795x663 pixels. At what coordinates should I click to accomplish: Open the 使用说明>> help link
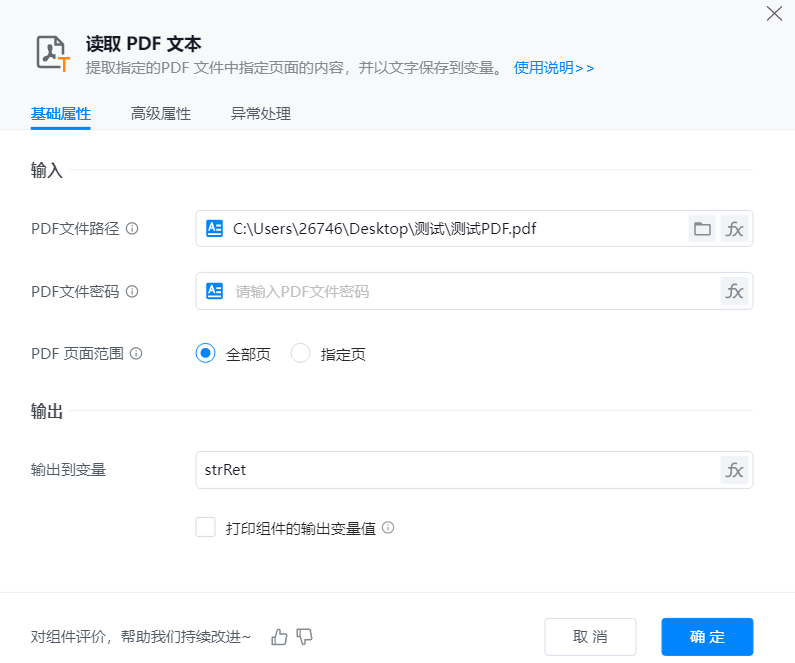tap(554, 68)
